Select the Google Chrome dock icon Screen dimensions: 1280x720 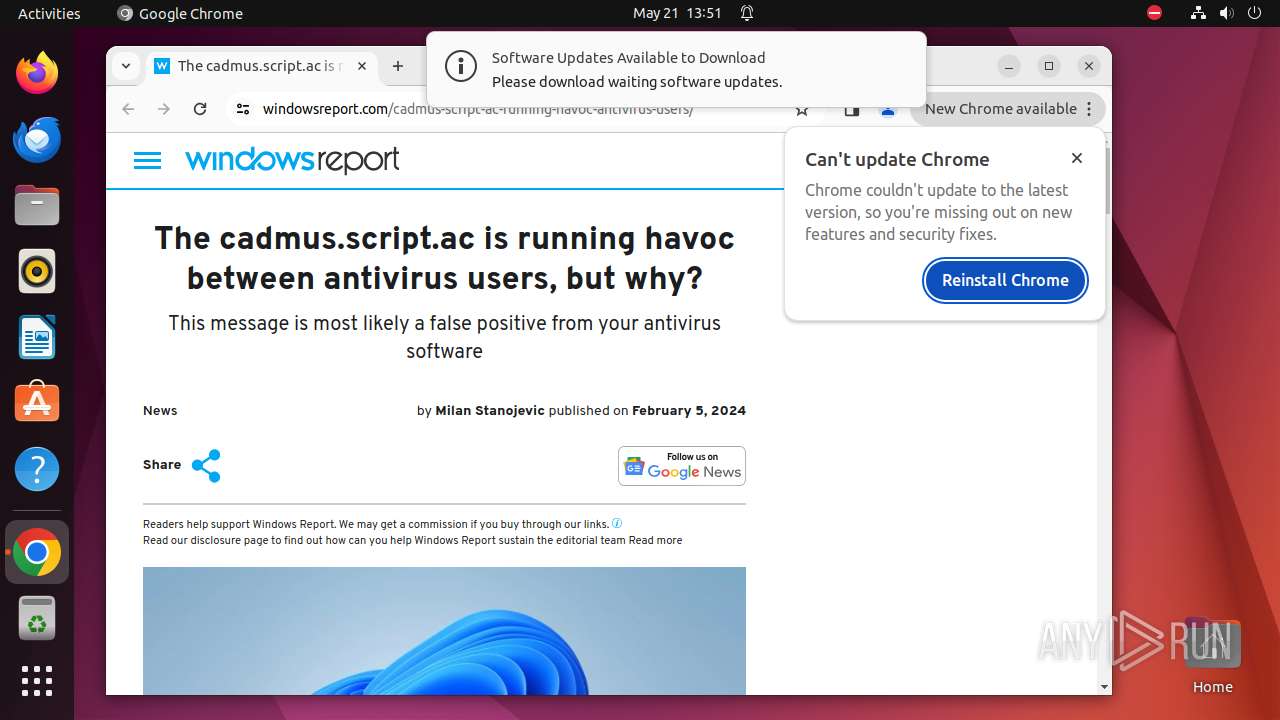pos(37,552)
